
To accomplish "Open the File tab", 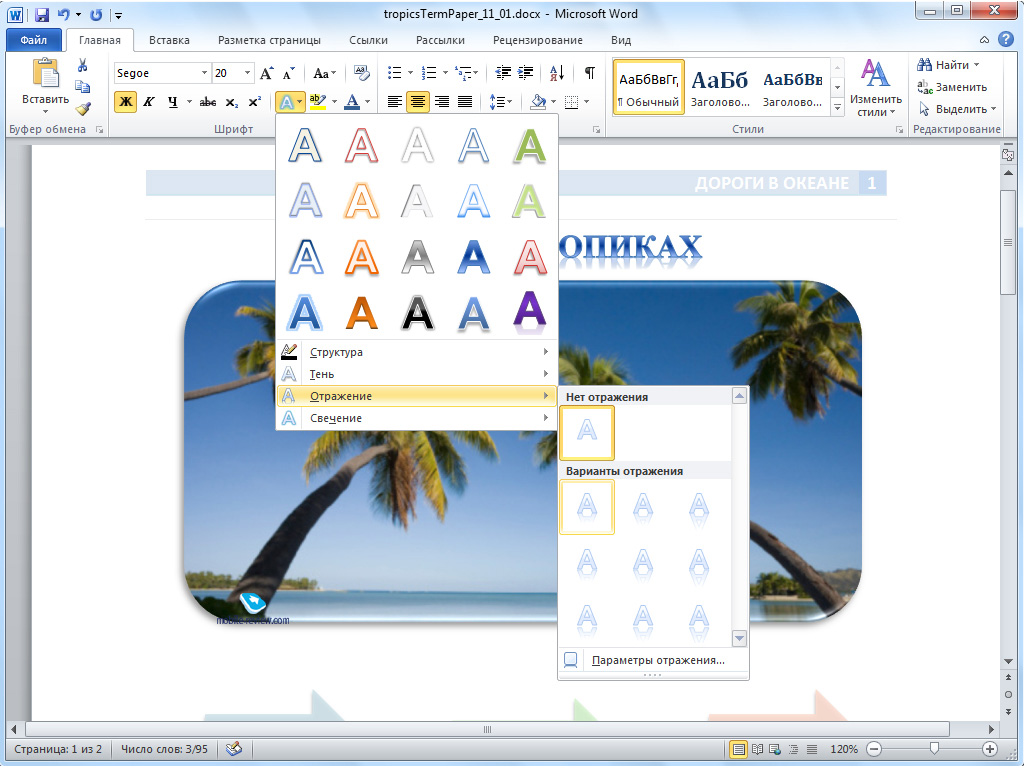I will (33, 40).
